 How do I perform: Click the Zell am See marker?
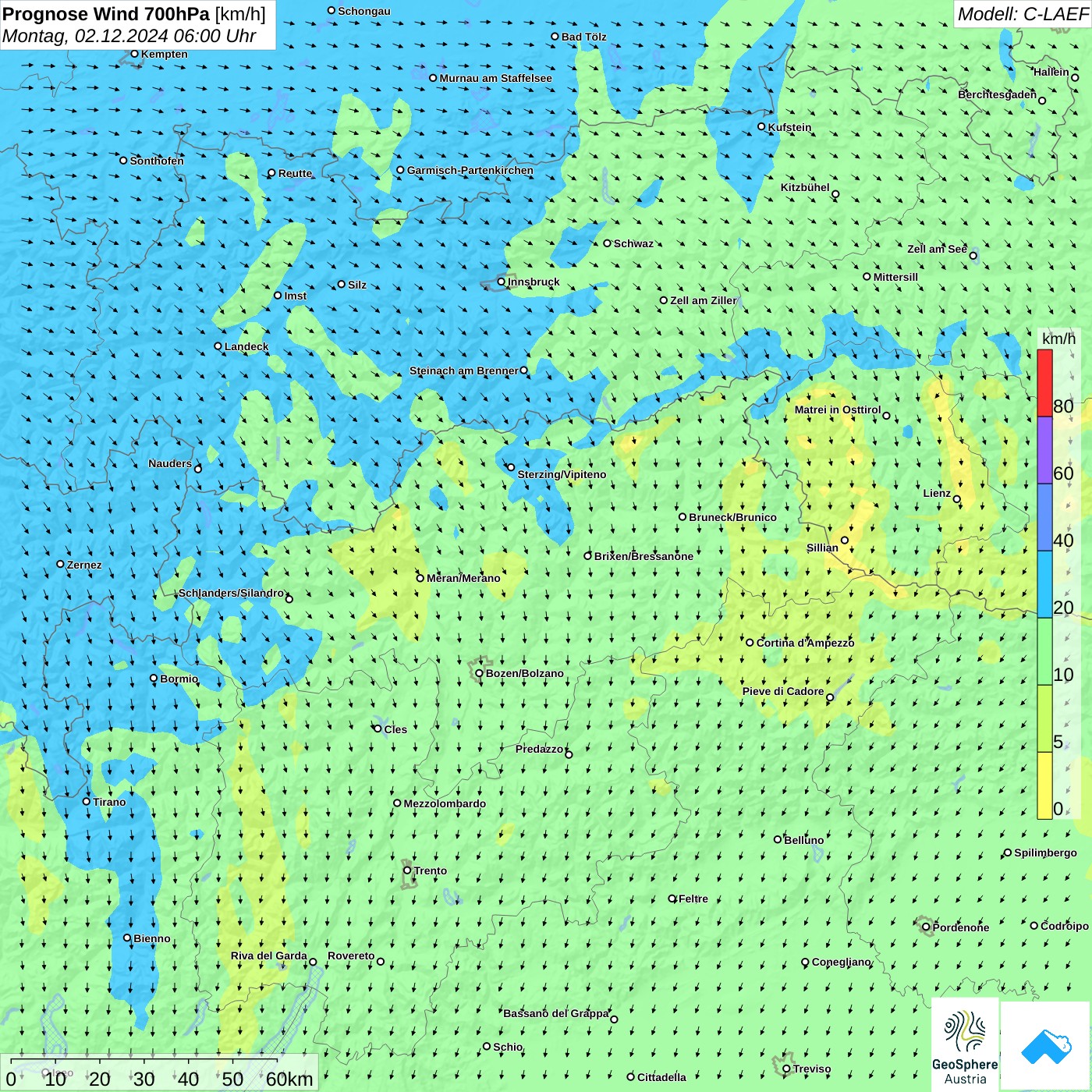point(973,256)
